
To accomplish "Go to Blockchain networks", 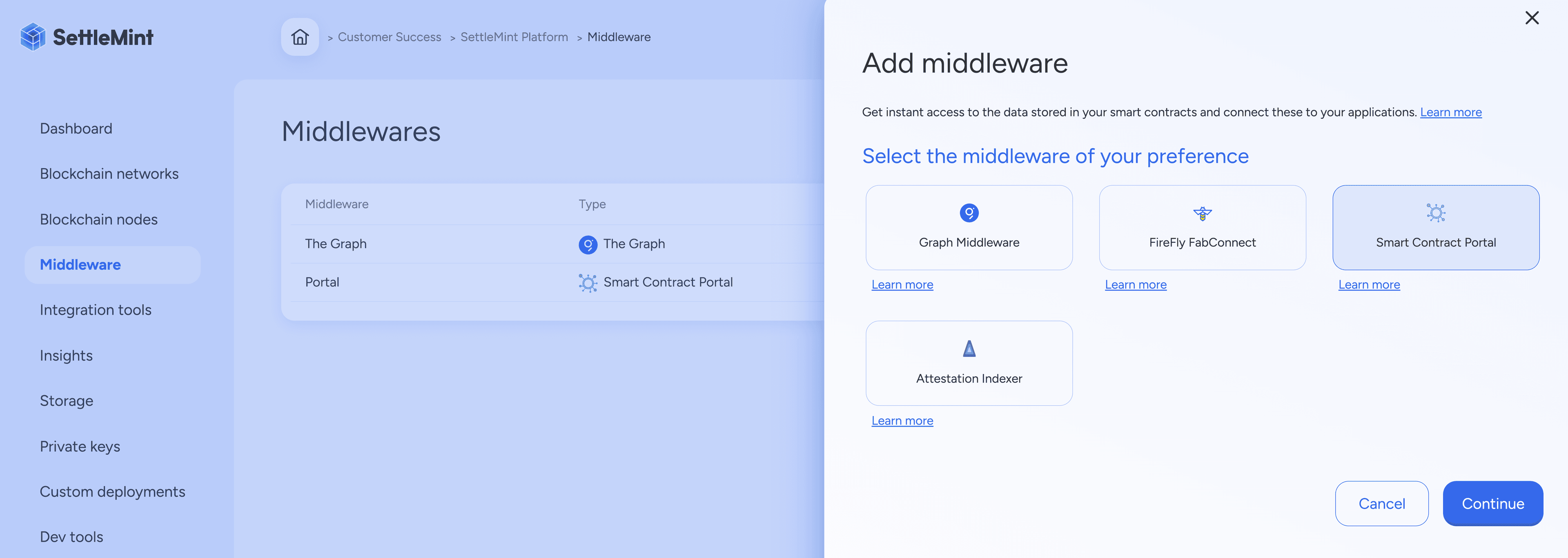I will [x=109, y=174].
